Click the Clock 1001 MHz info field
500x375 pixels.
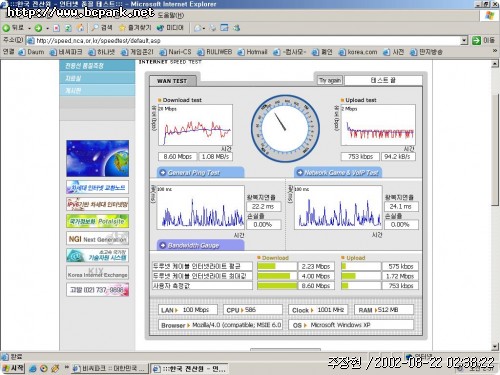[x=318, y=310]
